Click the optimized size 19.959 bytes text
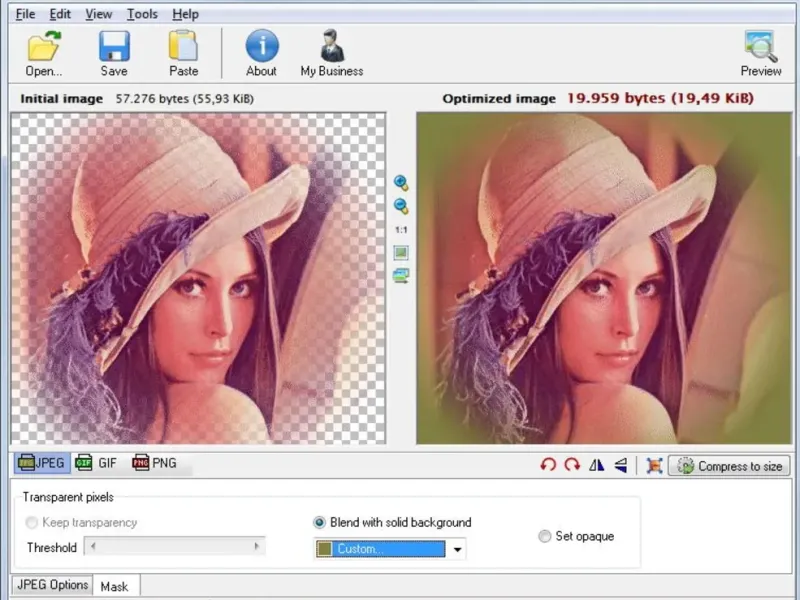800x600 pixels. point(660,98)
